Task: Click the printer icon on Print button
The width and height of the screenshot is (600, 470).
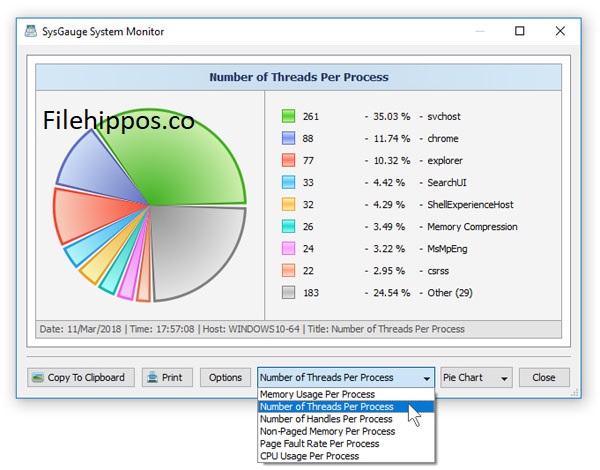Action: [x=152, y=378]
